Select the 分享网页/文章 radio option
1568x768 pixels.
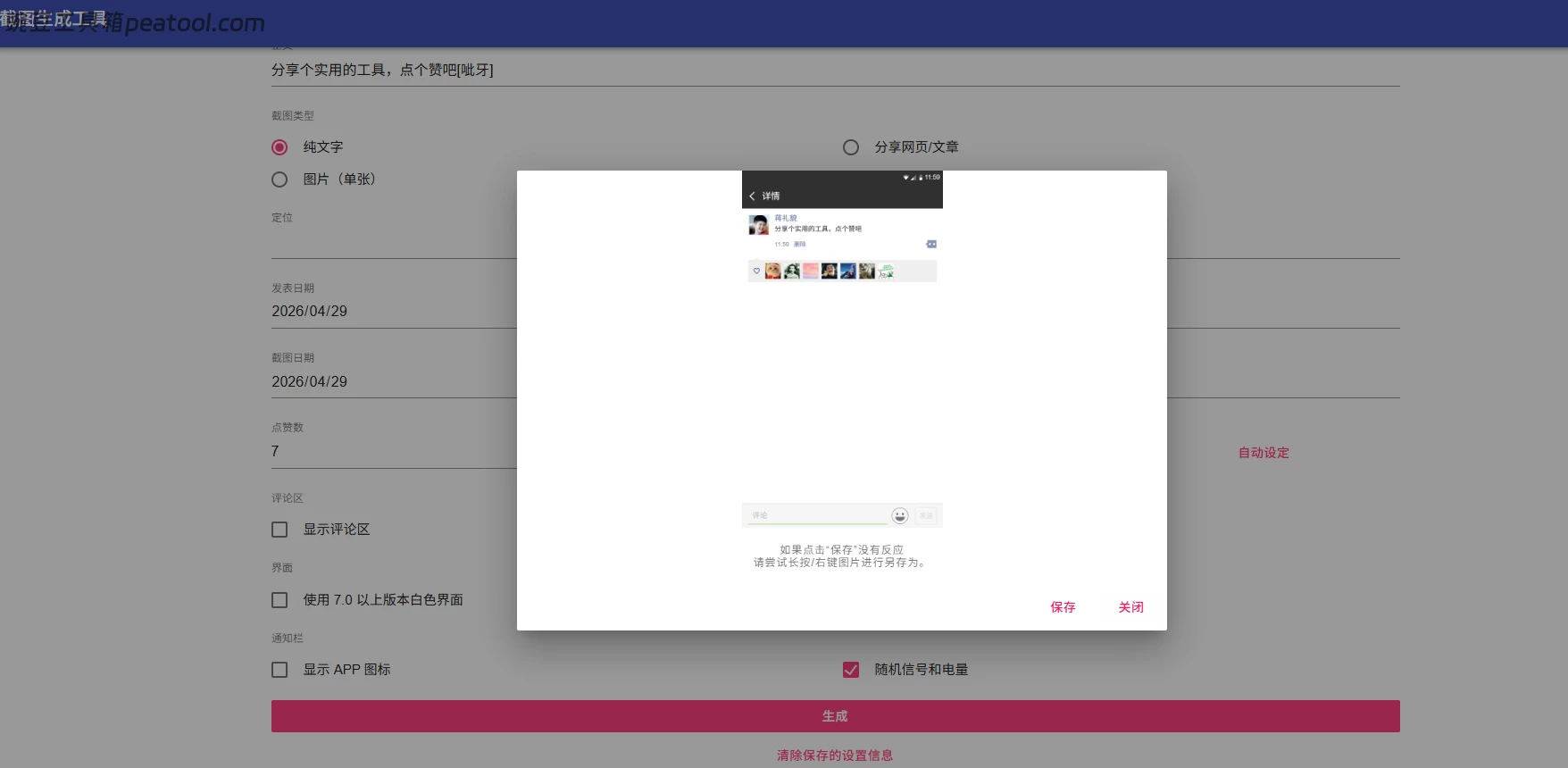tap(851, 147)
